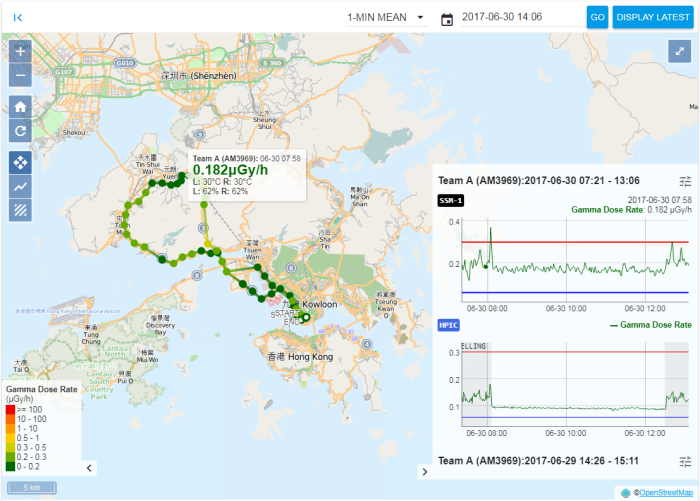This screenshot has height=501, width=700.
Task: Click the 5 km map scale bar
Action: pos(32,487)
